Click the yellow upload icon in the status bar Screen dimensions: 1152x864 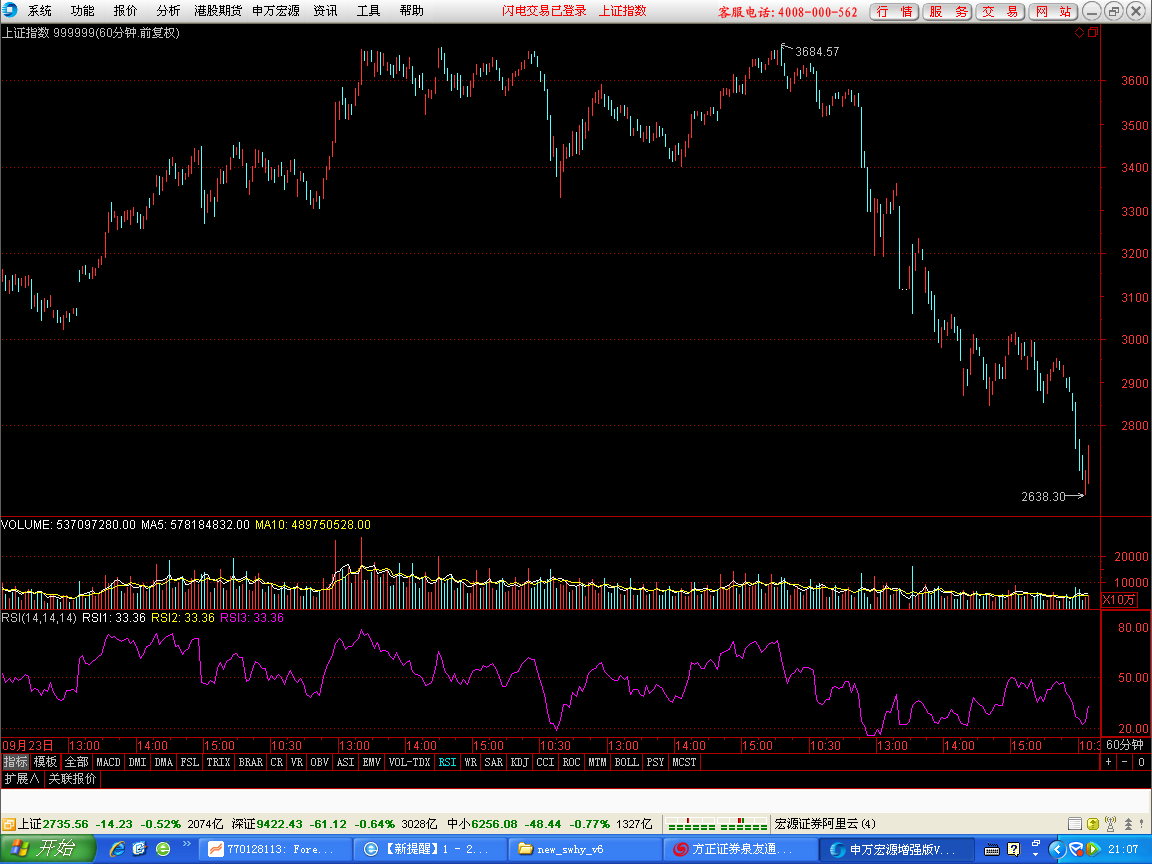[x=1092, y=824]
